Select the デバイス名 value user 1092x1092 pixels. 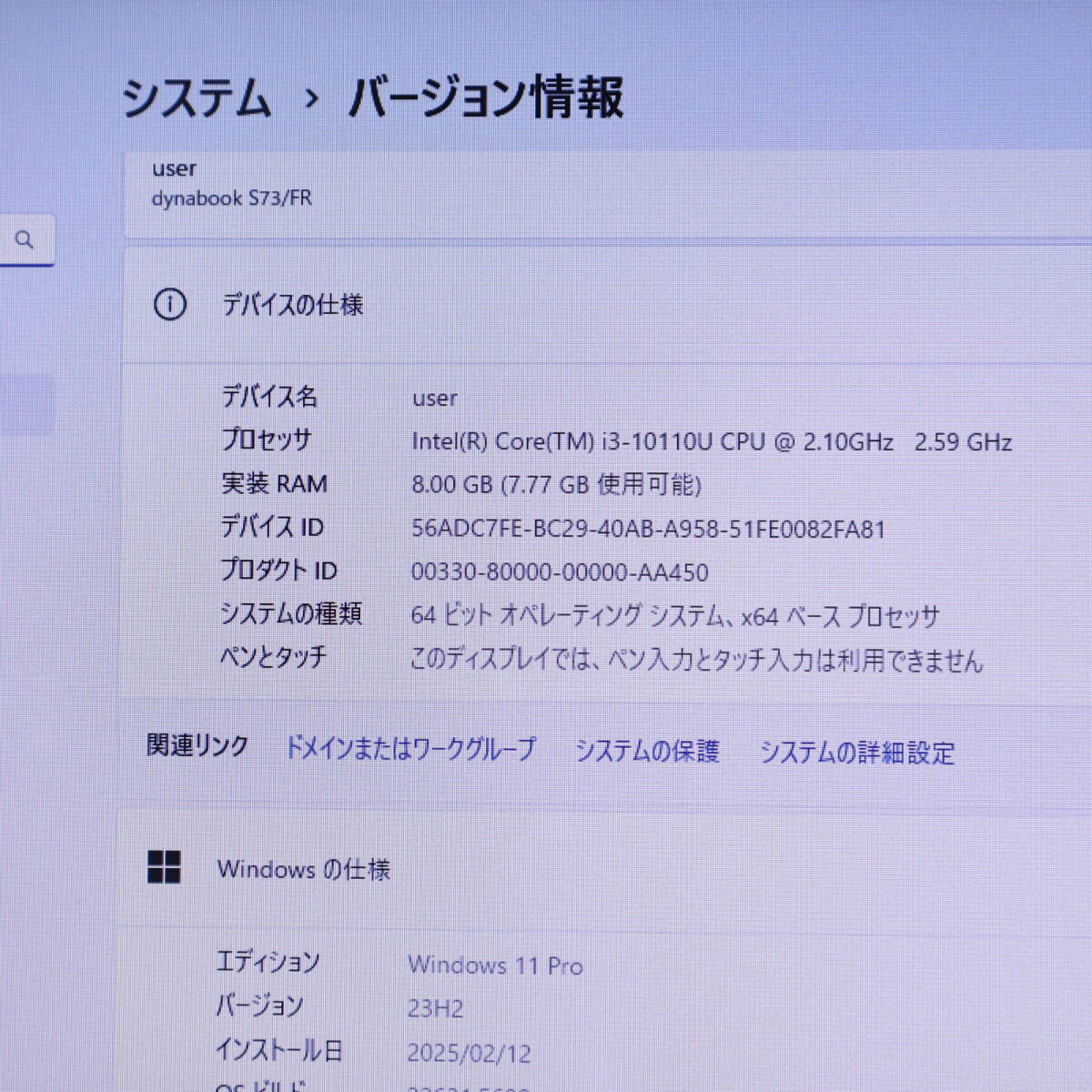click(x=434, y=399)
